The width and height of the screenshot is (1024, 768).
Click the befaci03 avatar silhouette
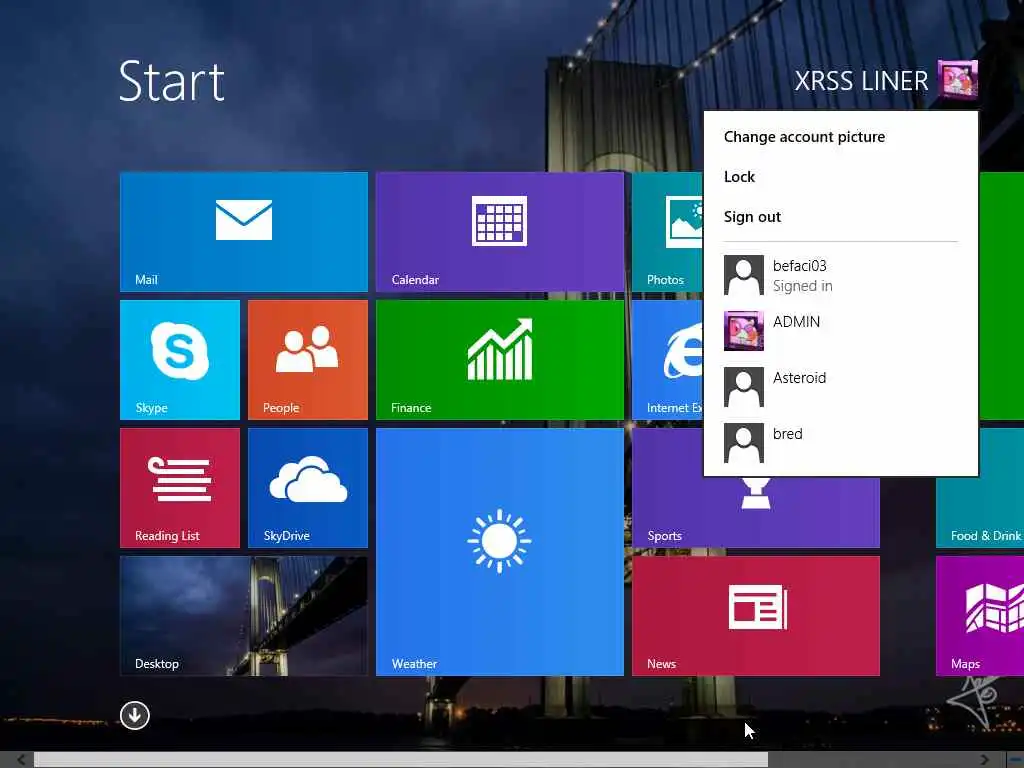(744, 275)
